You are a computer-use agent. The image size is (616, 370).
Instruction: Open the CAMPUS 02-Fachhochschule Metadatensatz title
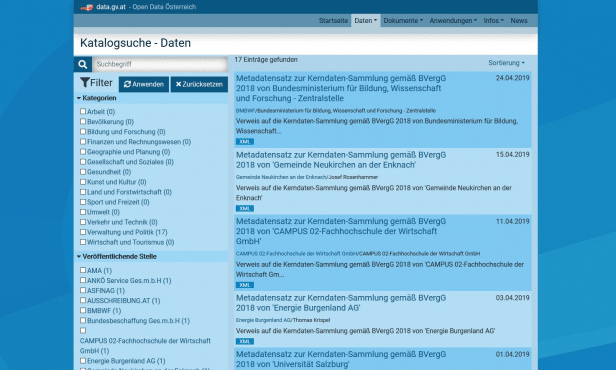point(341,231)
